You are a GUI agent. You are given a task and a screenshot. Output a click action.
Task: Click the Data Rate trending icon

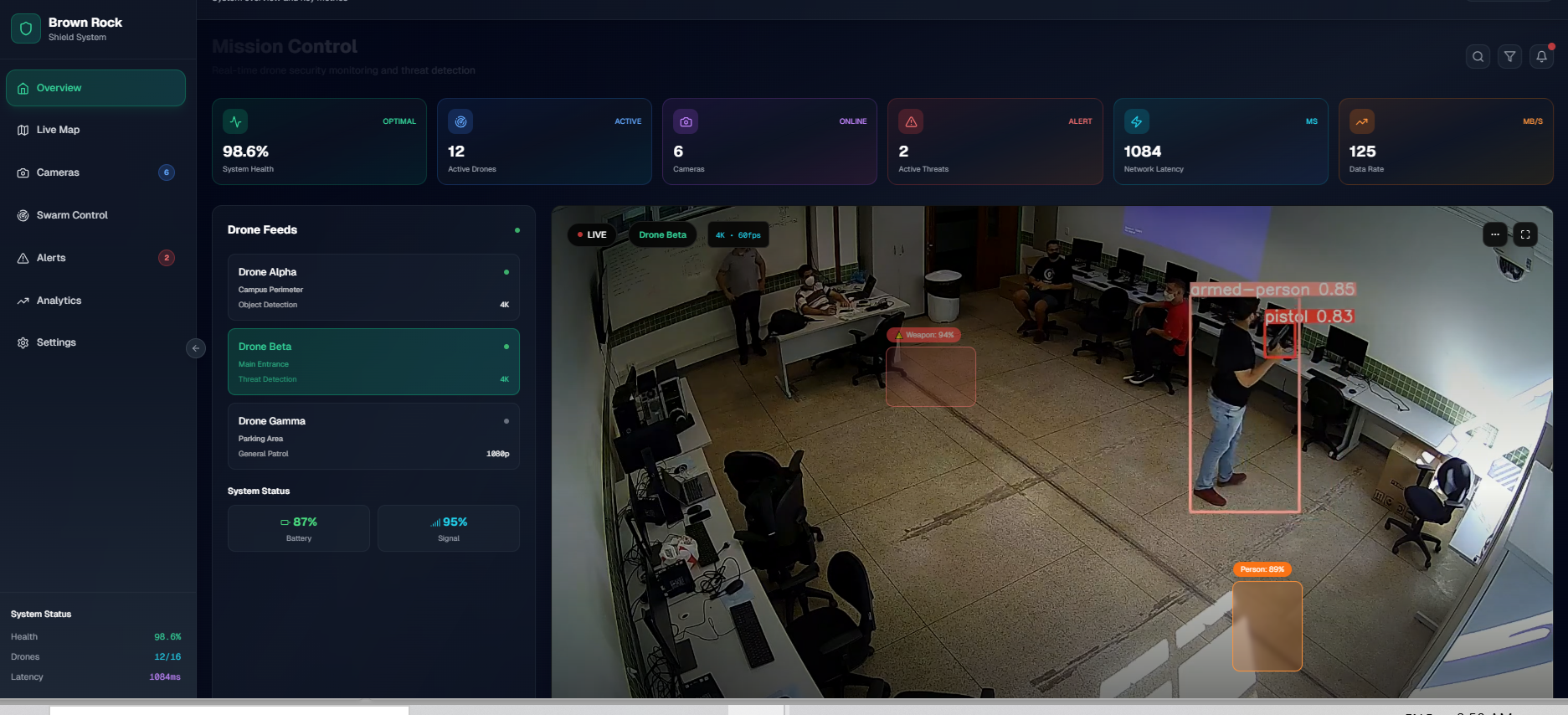point(1362,121)
